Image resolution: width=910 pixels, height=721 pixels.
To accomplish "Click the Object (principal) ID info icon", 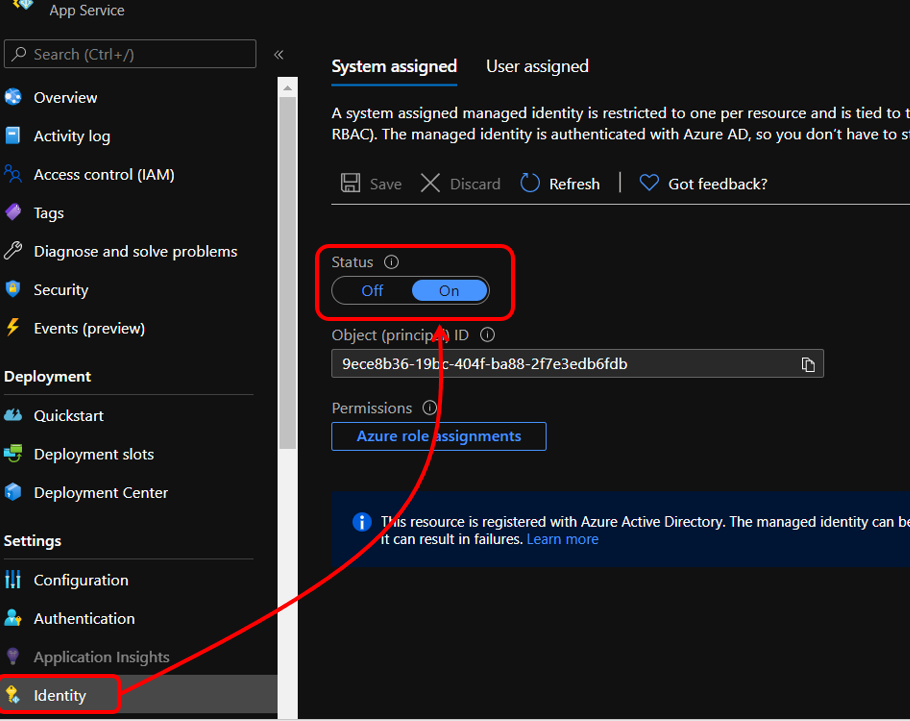I will tap(488, 334).
